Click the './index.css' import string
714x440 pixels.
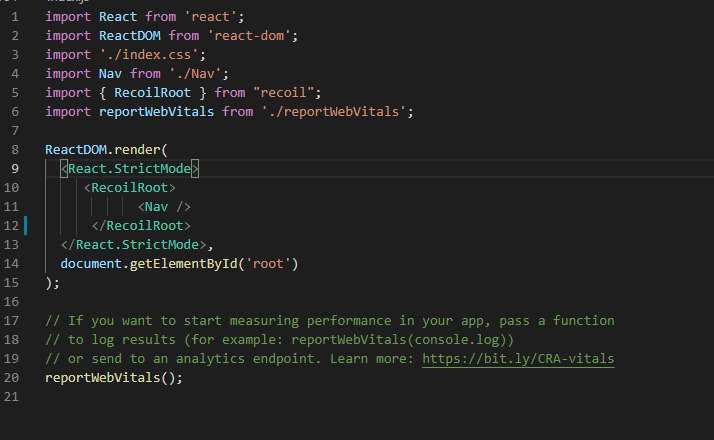click(149, 55)
